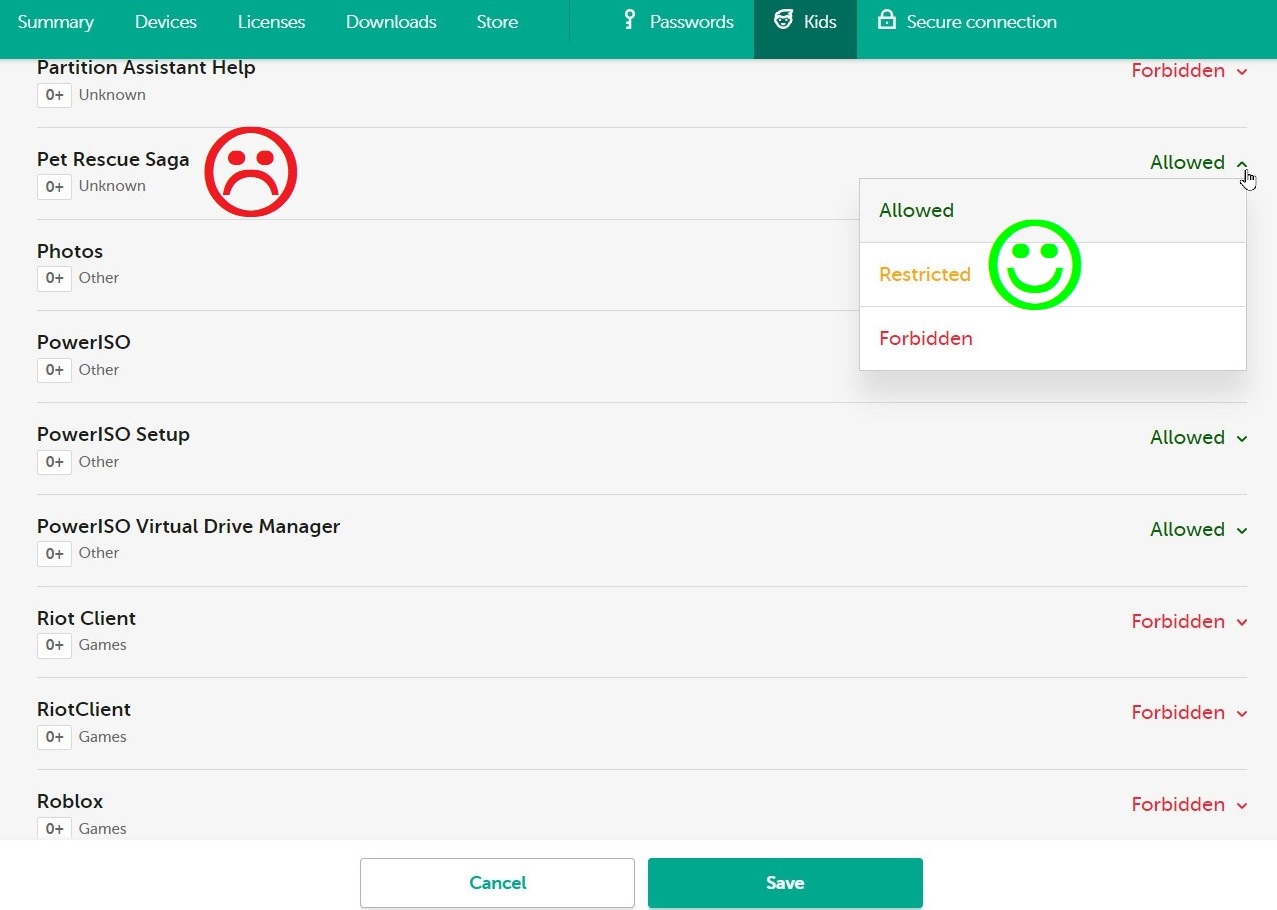Click the Cancel button
The height and width of the screenshot is (910, 1277).
click(497, 883)
